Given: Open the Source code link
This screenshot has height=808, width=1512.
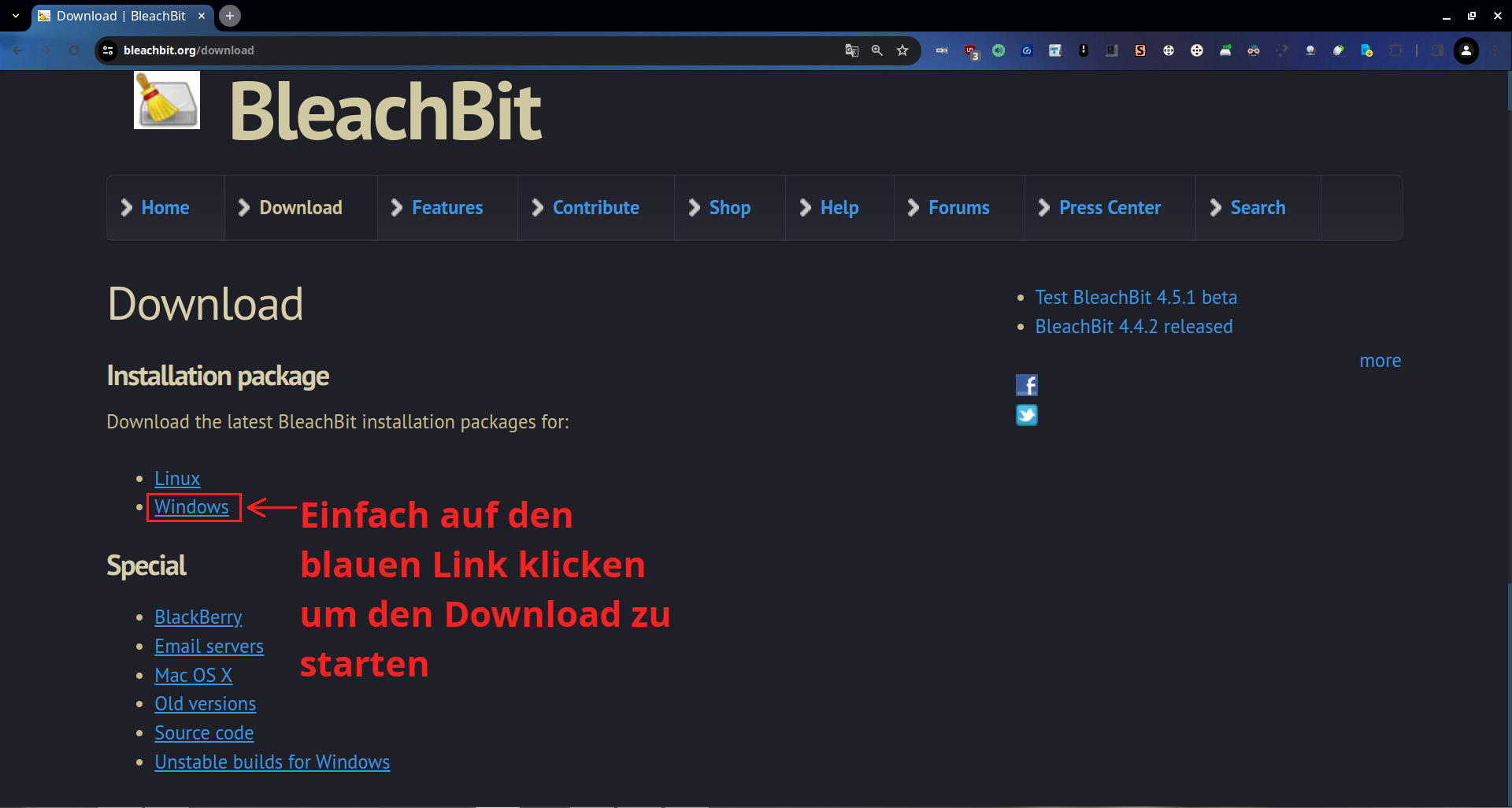Looking at the screenshot, I should [x=204, y=733].
